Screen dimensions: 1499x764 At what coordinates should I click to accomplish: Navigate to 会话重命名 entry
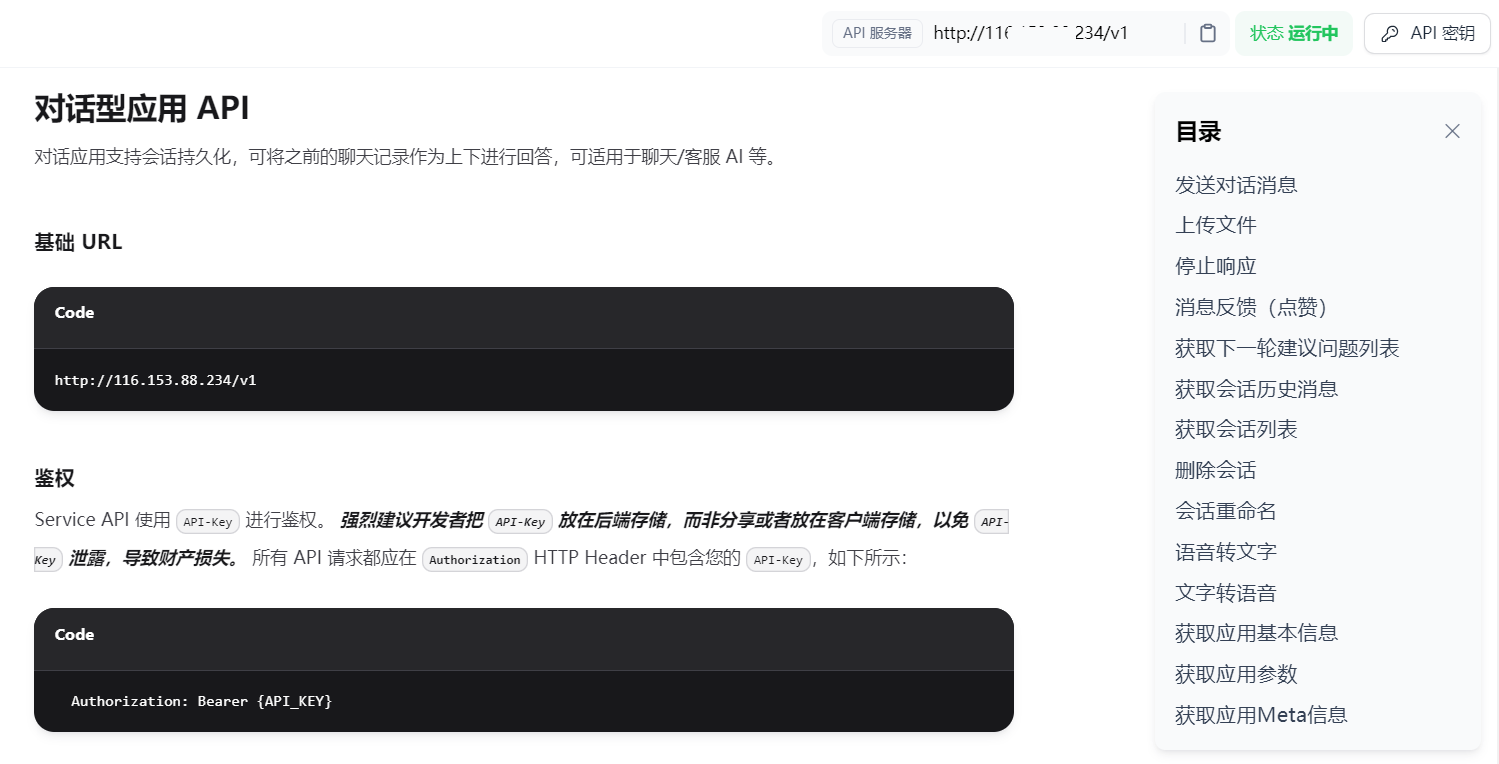pos(1226,511)
